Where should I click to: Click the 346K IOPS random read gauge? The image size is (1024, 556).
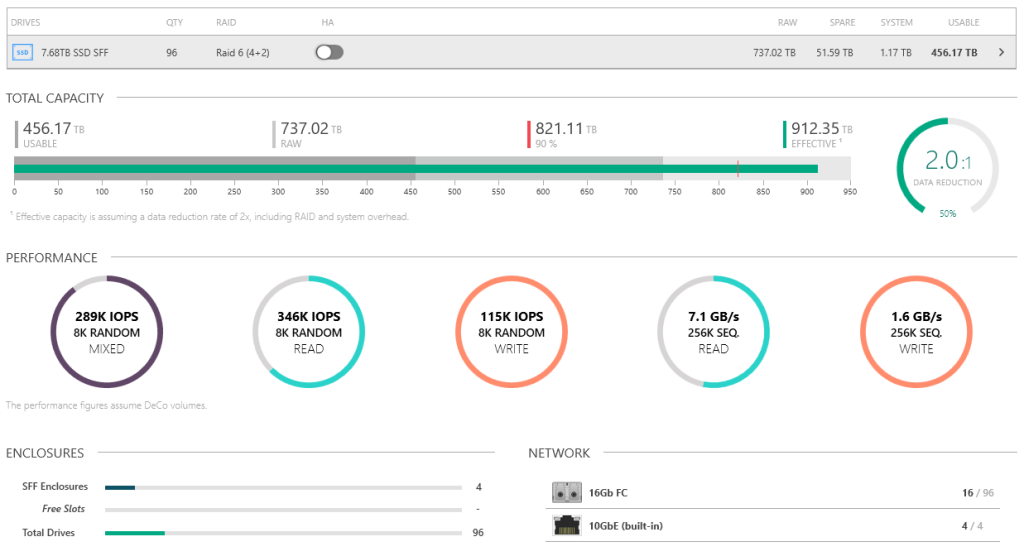(x=309, y=332)
